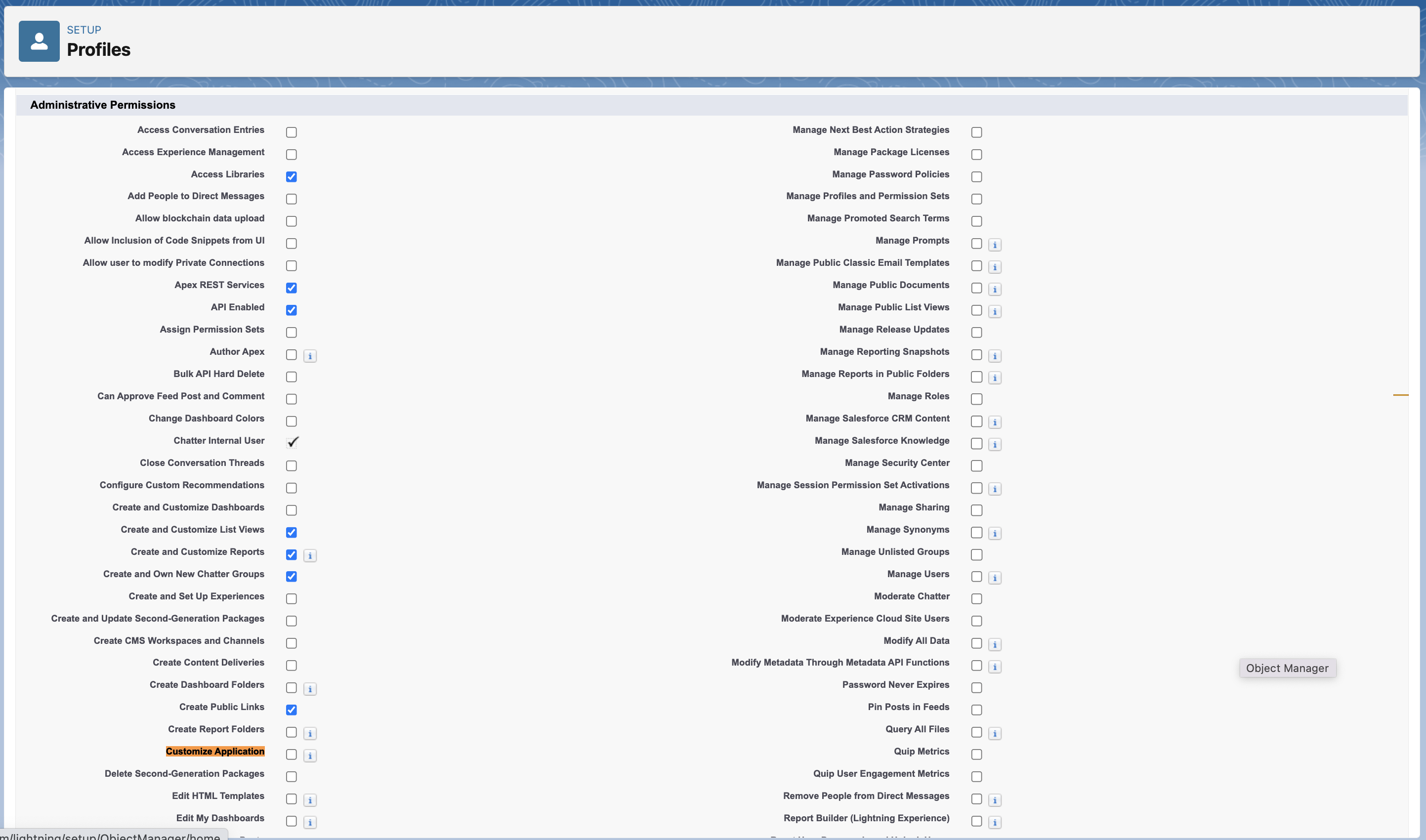Check the Modify All Data checkbox
This screenshot has height=840, width=1426.
tap(977, 643)
